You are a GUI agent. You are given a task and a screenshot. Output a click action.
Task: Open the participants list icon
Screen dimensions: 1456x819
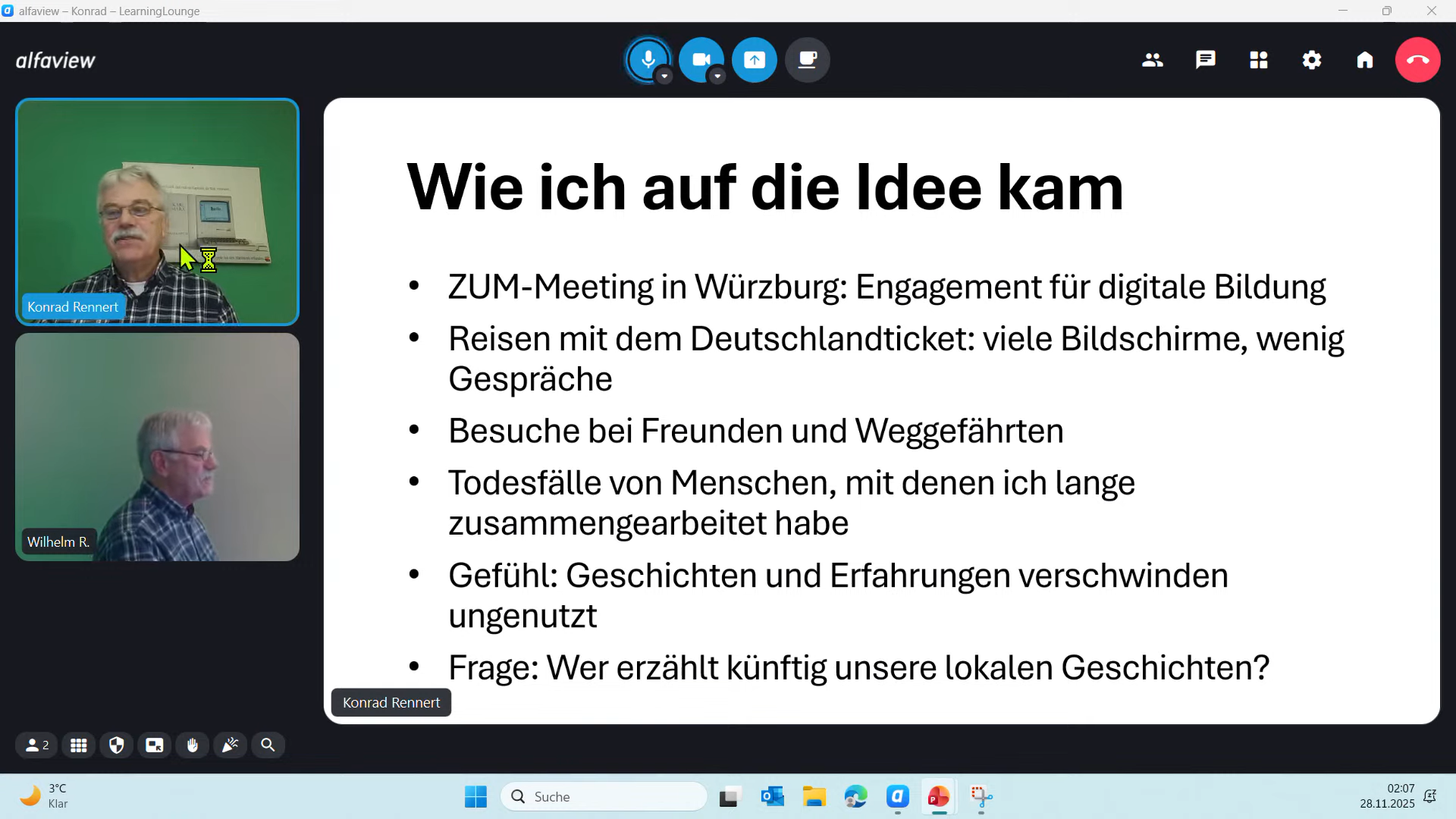tap(1152, 60)
